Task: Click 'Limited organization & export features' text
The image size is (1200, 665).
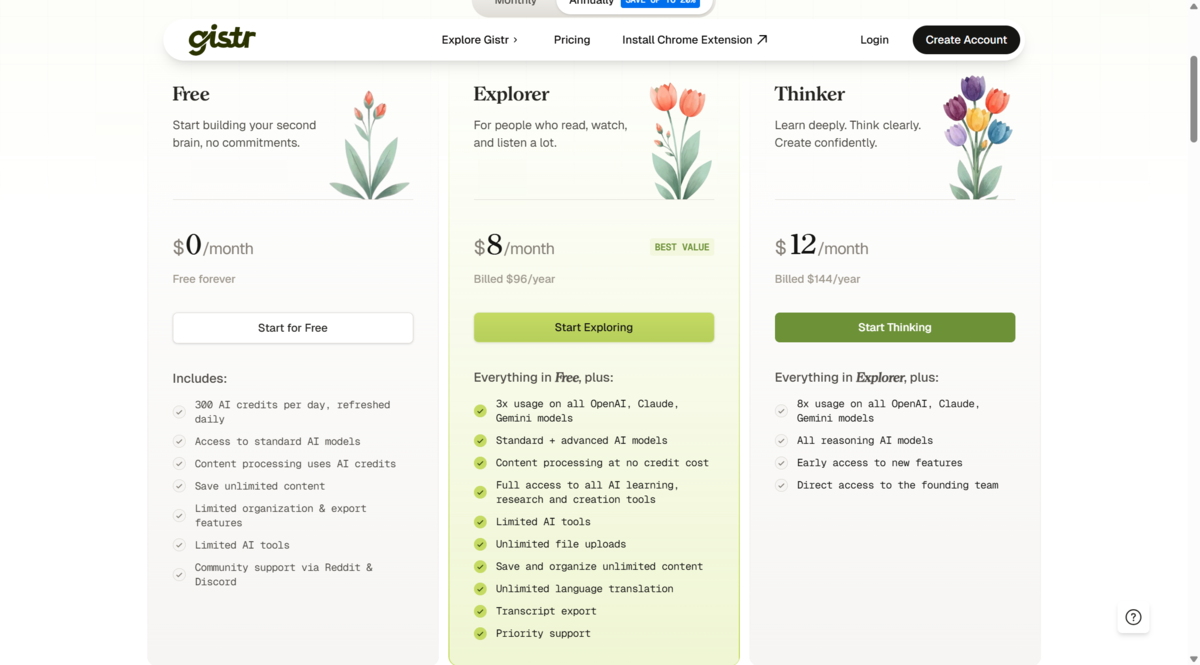Action: click(x=281, y=516)
